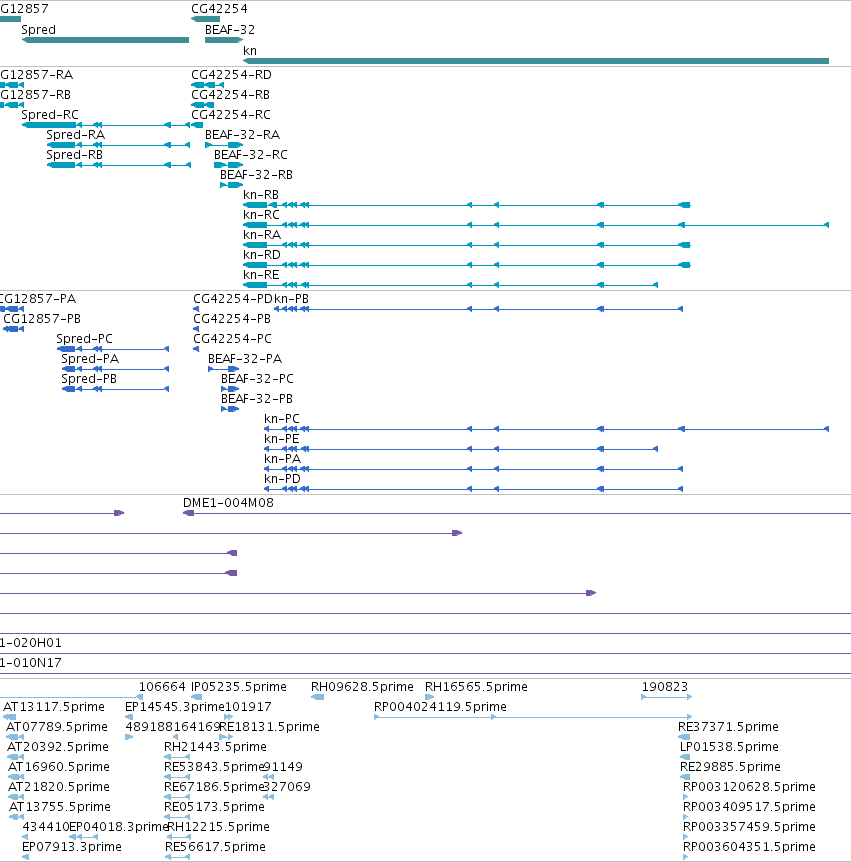Viewport: 851px width, 862px height.
Task: Click the BEAF-32-RA transcript label
Action: 242,135
